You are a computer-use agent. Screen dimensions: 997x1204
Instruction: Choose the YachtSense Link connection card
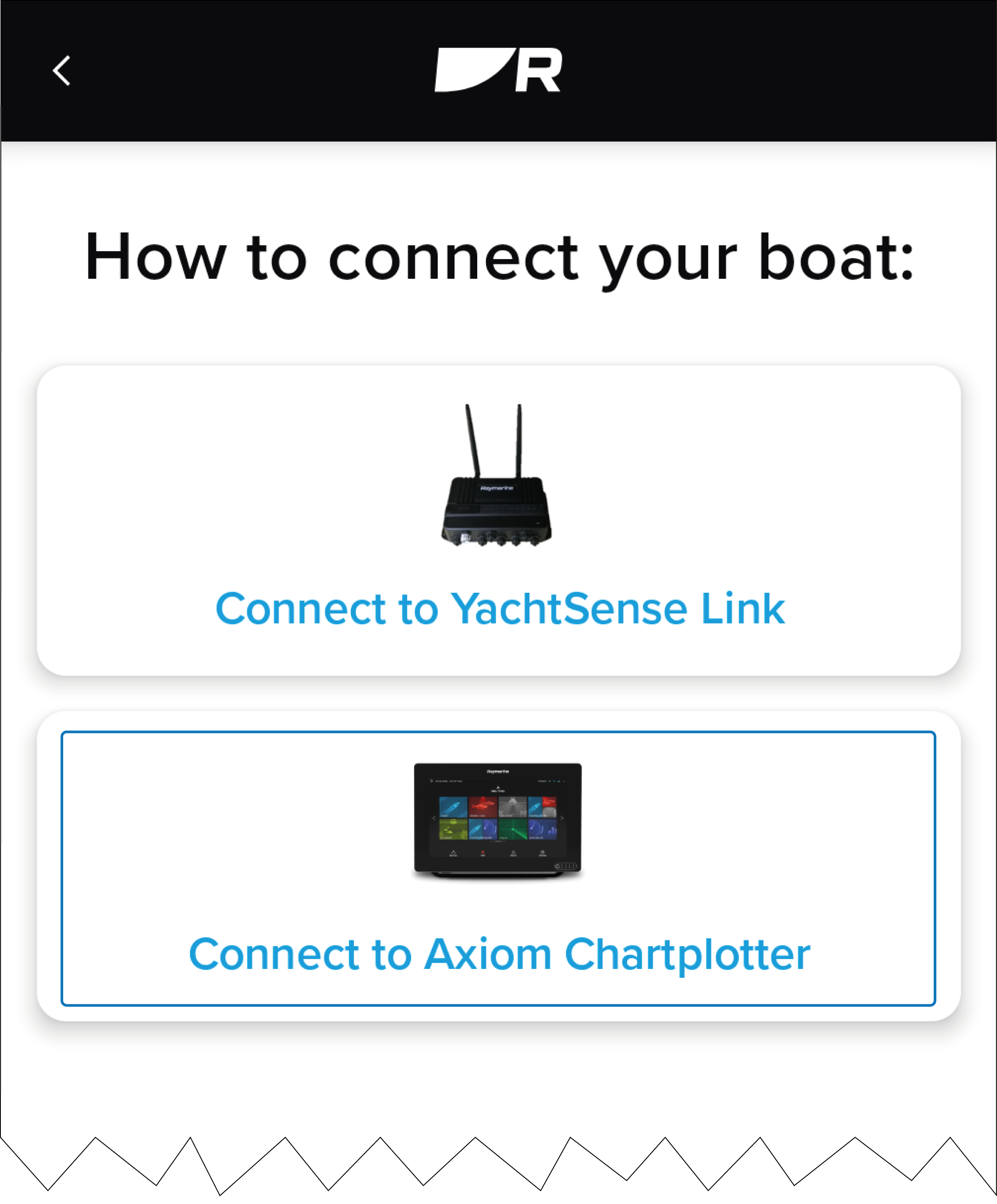(498, 520)
